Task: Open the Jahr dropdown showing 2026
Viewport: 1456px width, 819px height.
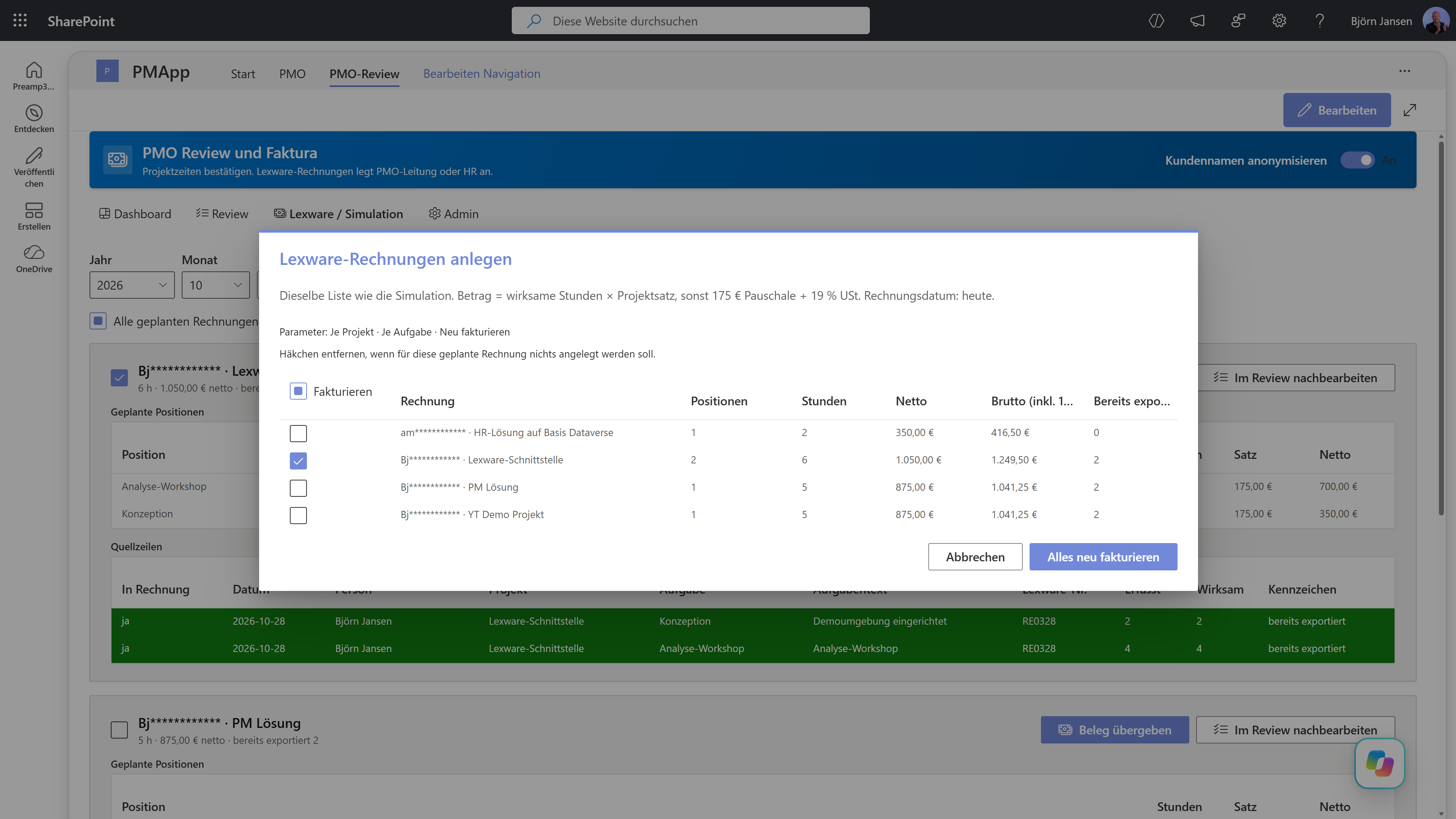Action: tap(132, 285)
